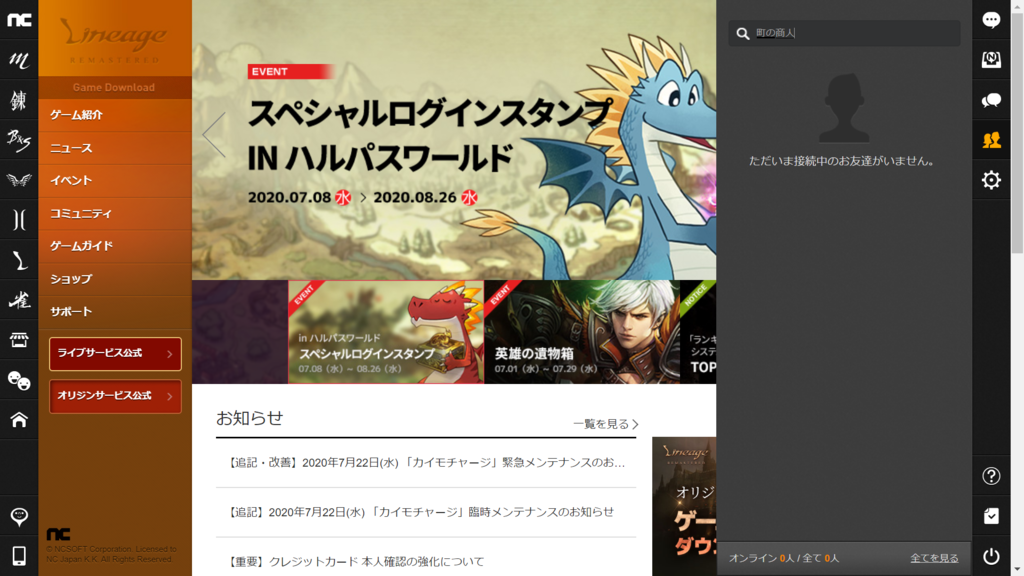Image resolution: width=1024 pixels, height=576 pixels.
Task: Go to the home icon in launcher
Action: click(19, 419)
